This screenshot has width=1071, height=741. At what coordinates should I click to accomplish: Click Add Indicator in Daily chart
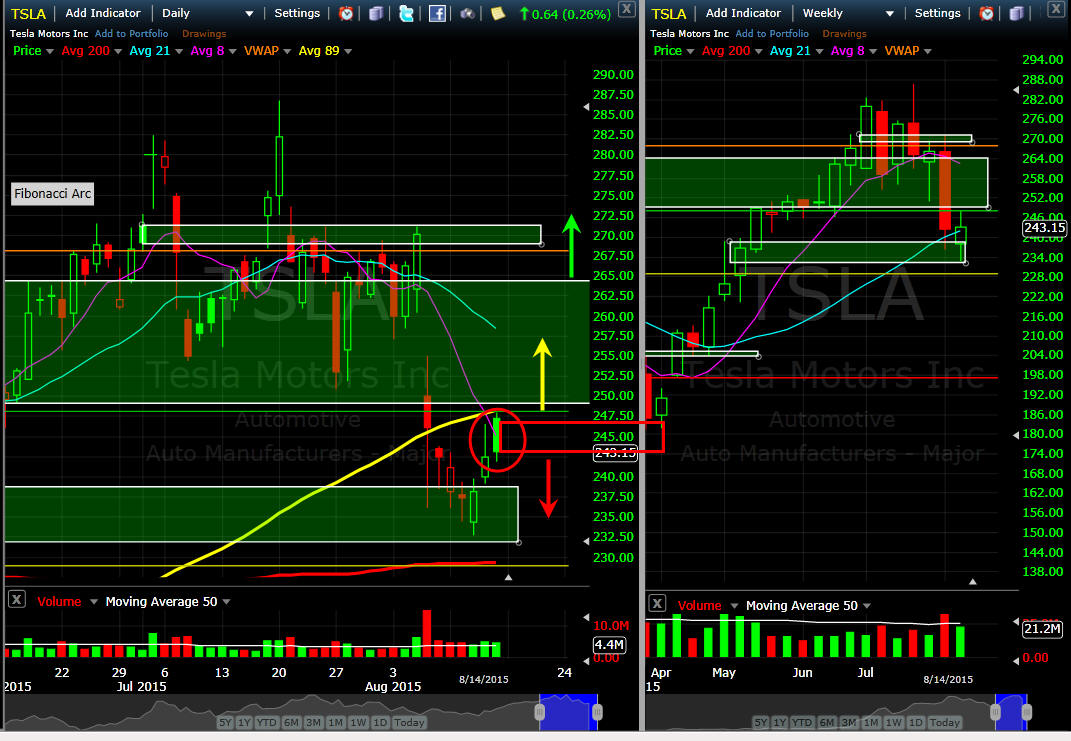tap(102, 13)
